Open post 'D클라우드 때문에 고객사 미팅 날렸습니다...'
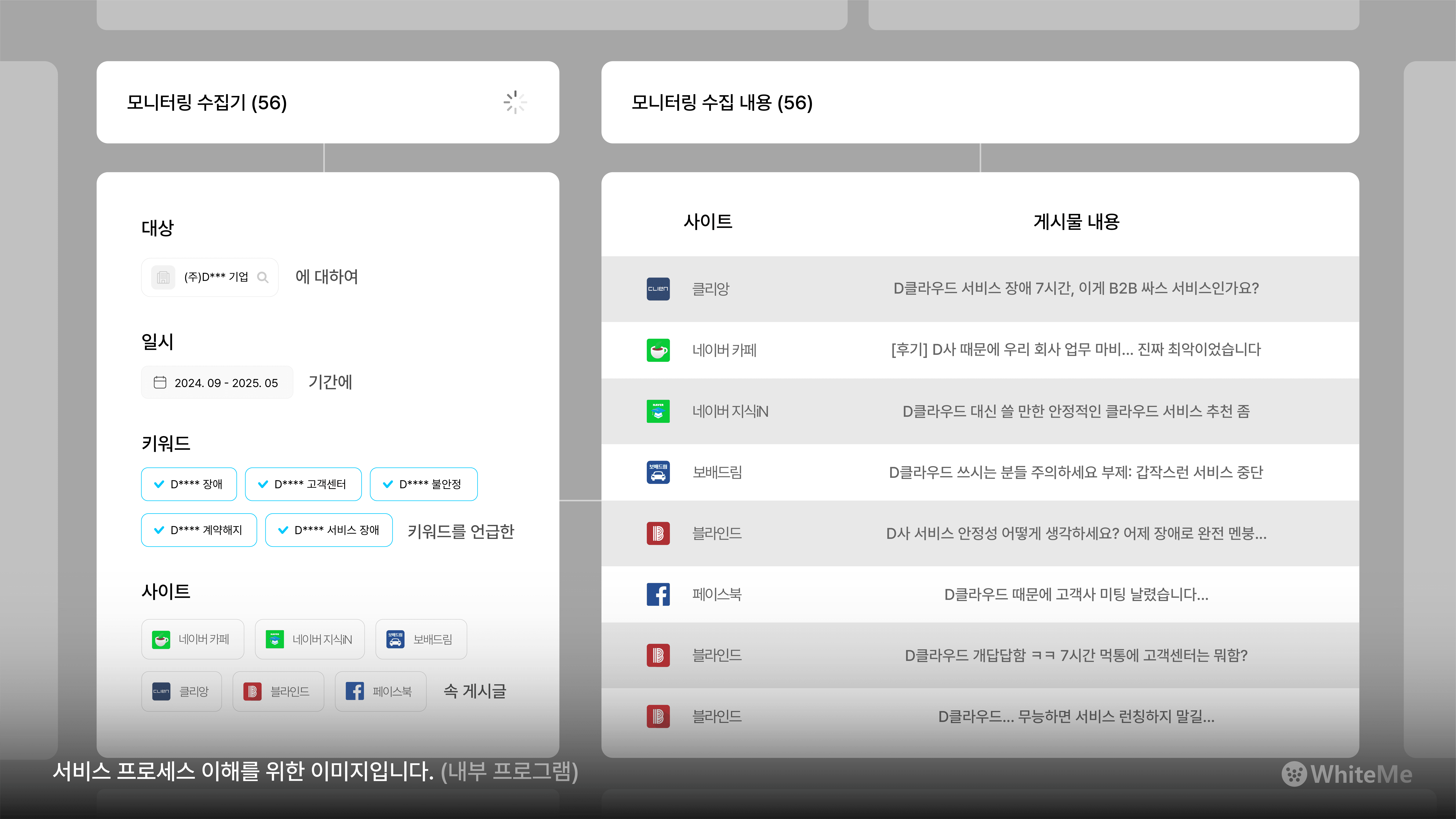The width and height of the screenshot is (1456, 819). coord(1076,595)
